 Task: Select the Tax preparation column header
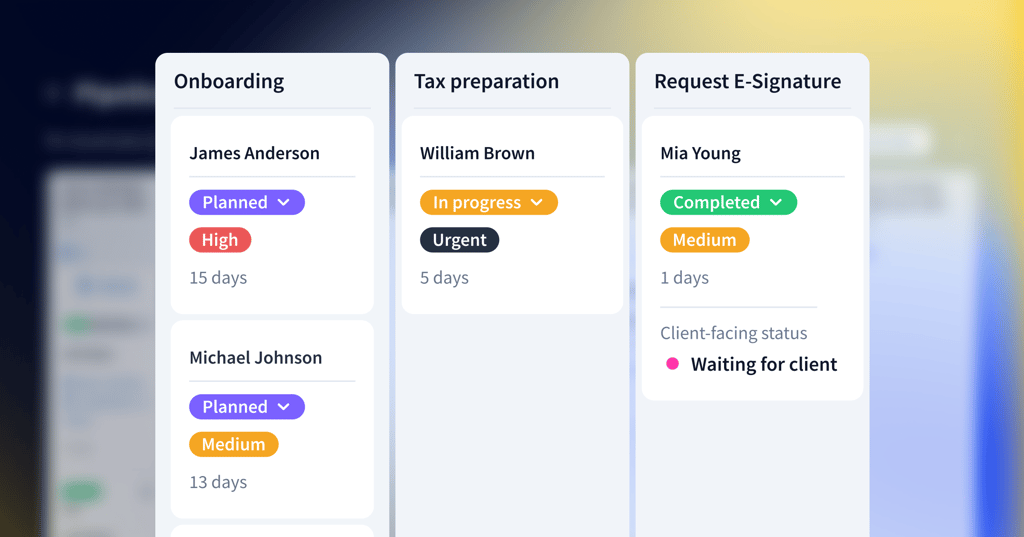coord(486,82)
